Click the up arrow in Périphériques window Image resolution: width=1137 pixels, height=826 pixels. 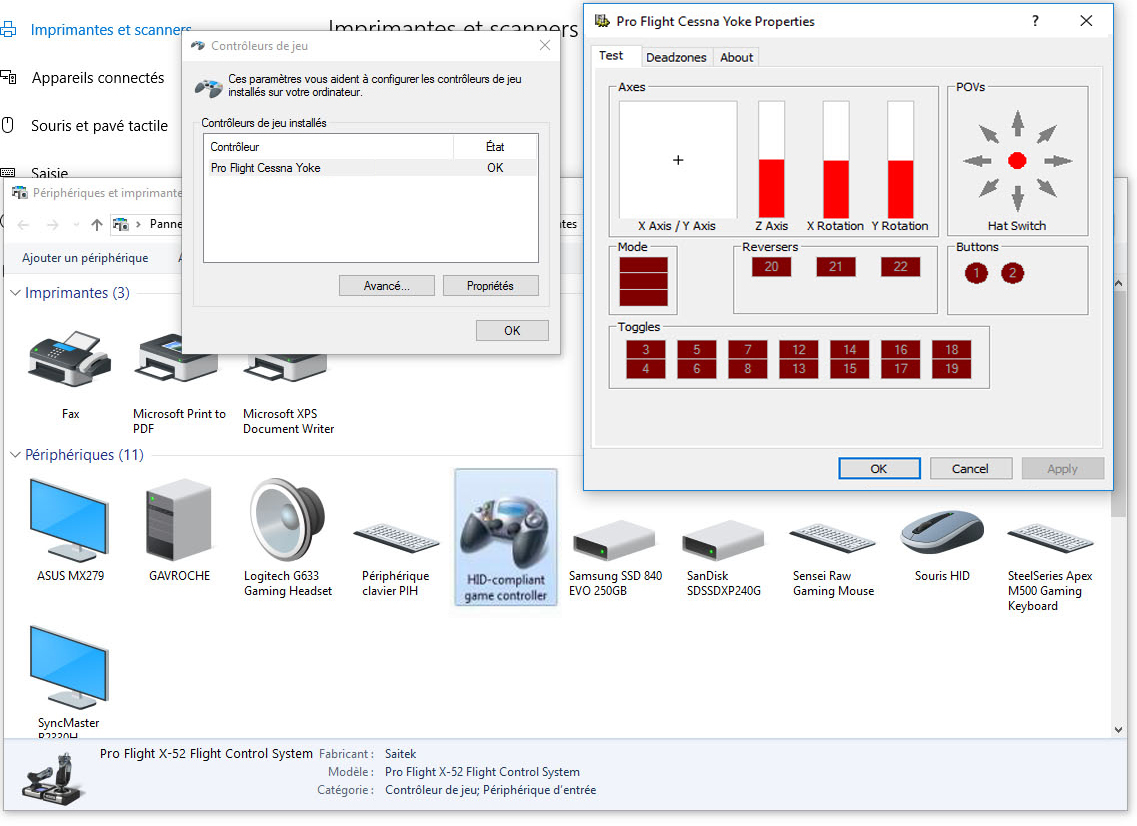(x=96, y=224)
